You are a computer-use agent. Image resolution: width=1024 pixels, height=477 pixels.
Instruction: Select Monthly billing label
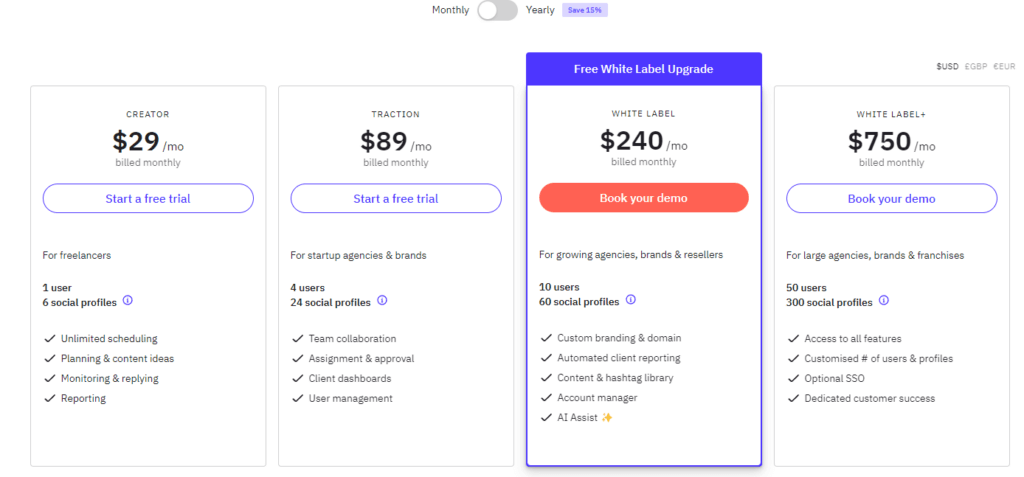(451, 10)
